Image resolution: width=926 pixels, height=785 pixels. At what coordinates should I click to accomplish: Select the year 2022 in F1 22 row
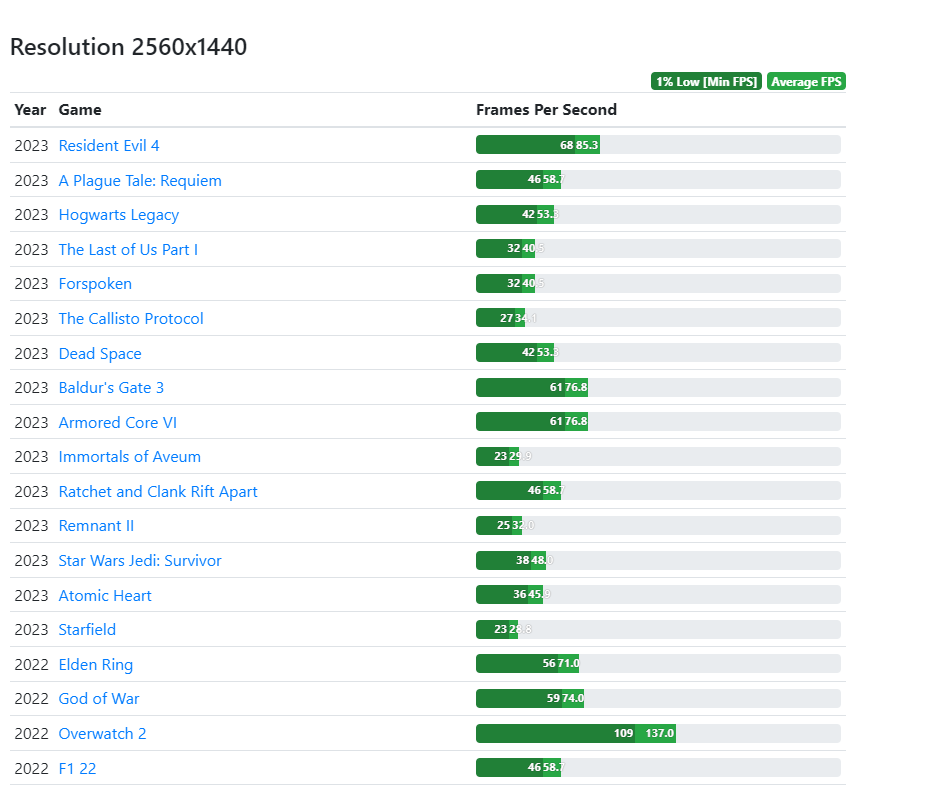pyautogui.click(x=31, y=768)
